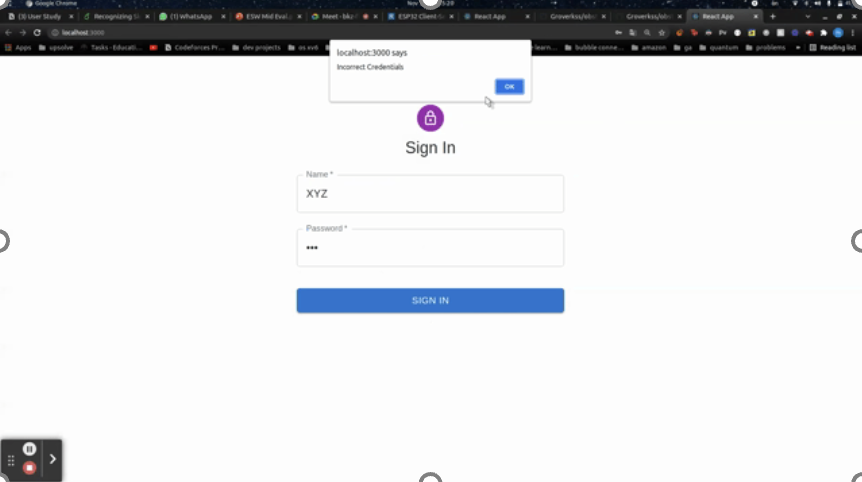Pause the screen recording
The width and height of the screenshot is (862, 482).
tap(30, 449)
